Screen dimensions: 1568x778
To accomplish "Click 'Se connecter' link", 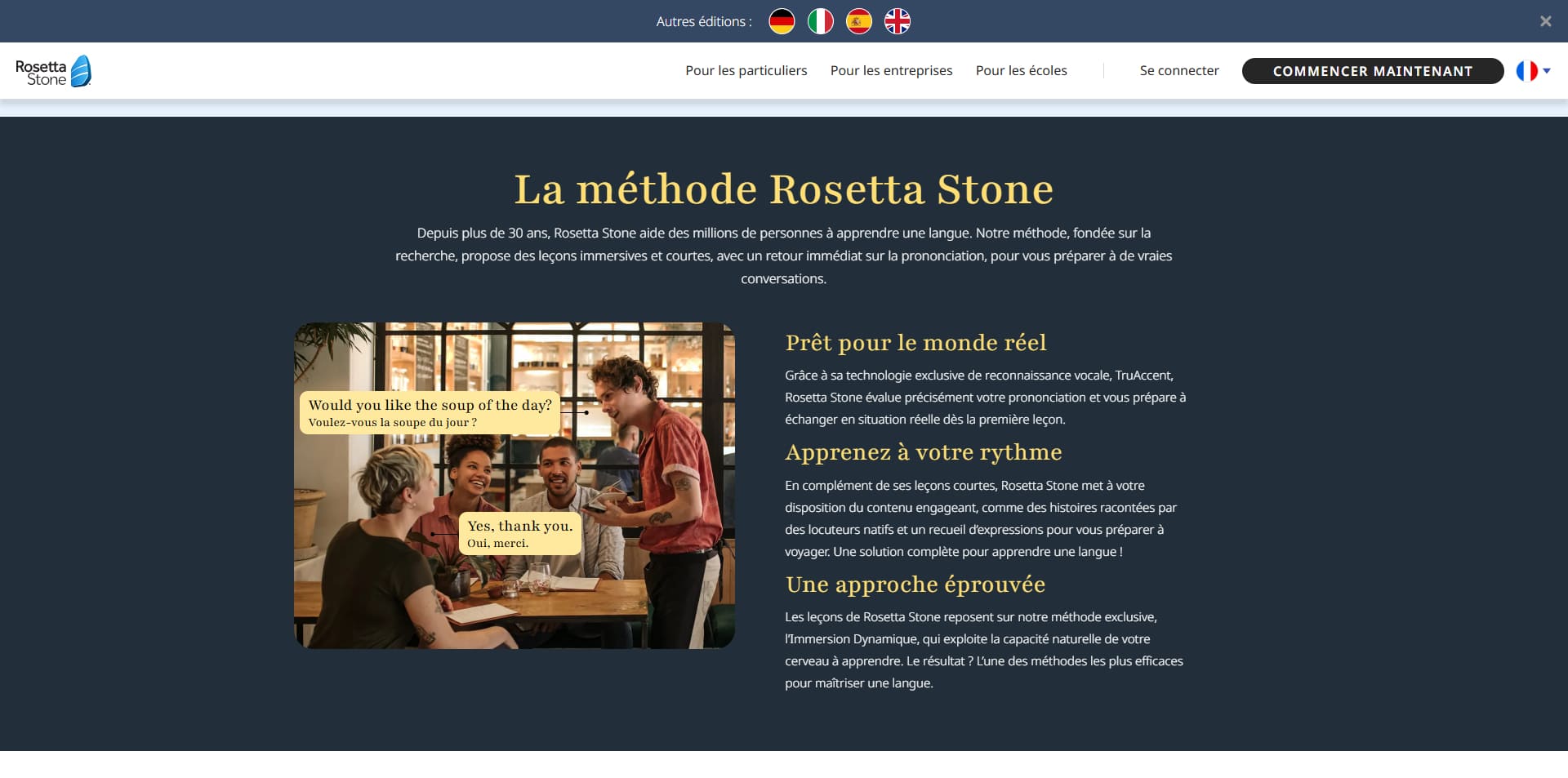I will [1178, 71].
